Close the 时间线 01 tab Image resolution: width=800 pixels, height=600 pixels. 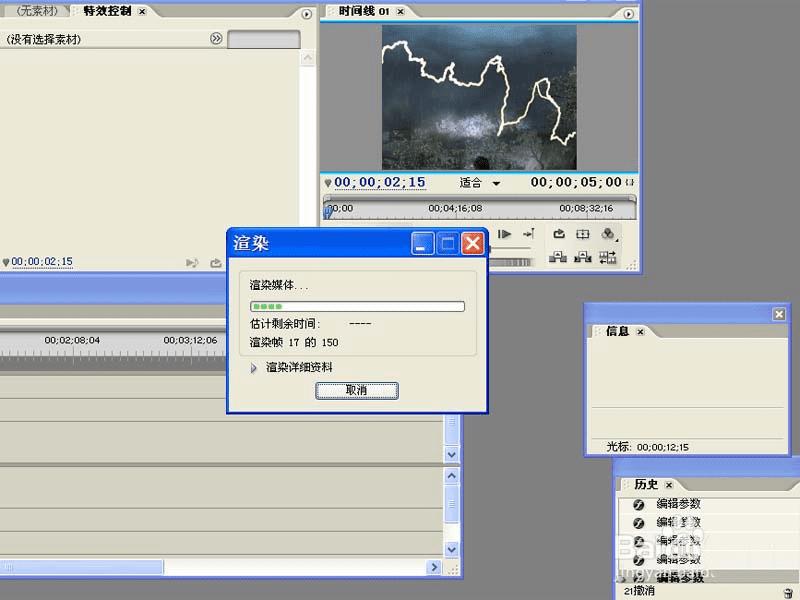pos(401,11)
